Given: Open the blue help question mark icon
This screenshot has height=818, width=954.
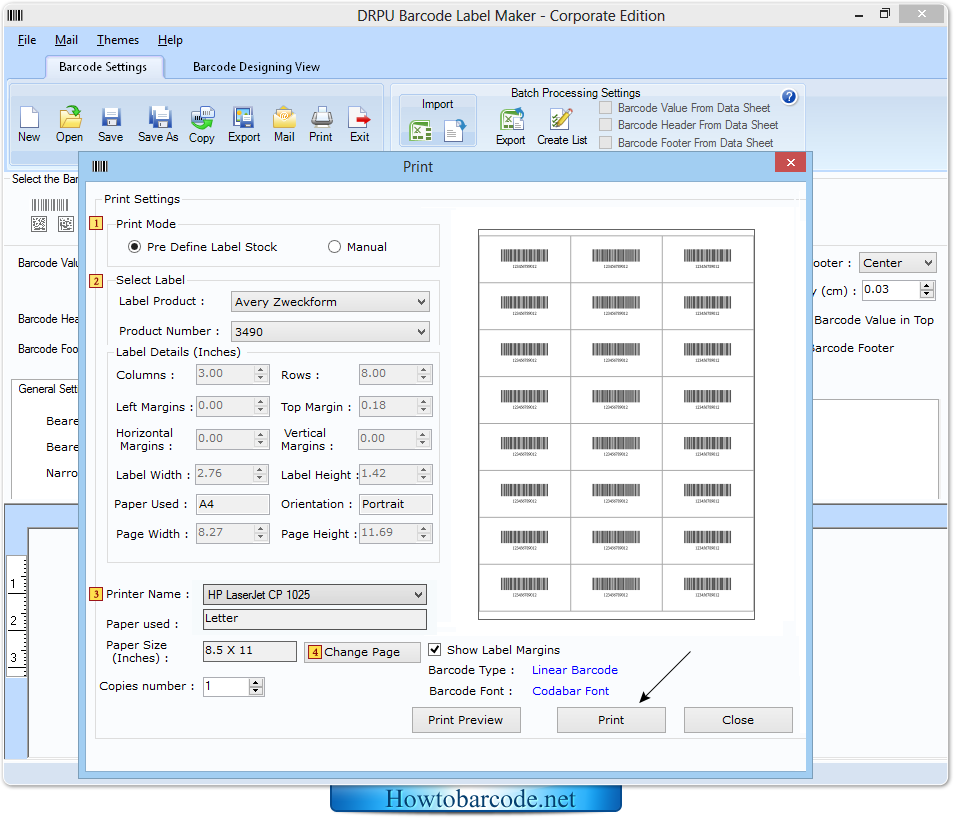Looking at the screenshot, I should [x=789, y=97].
